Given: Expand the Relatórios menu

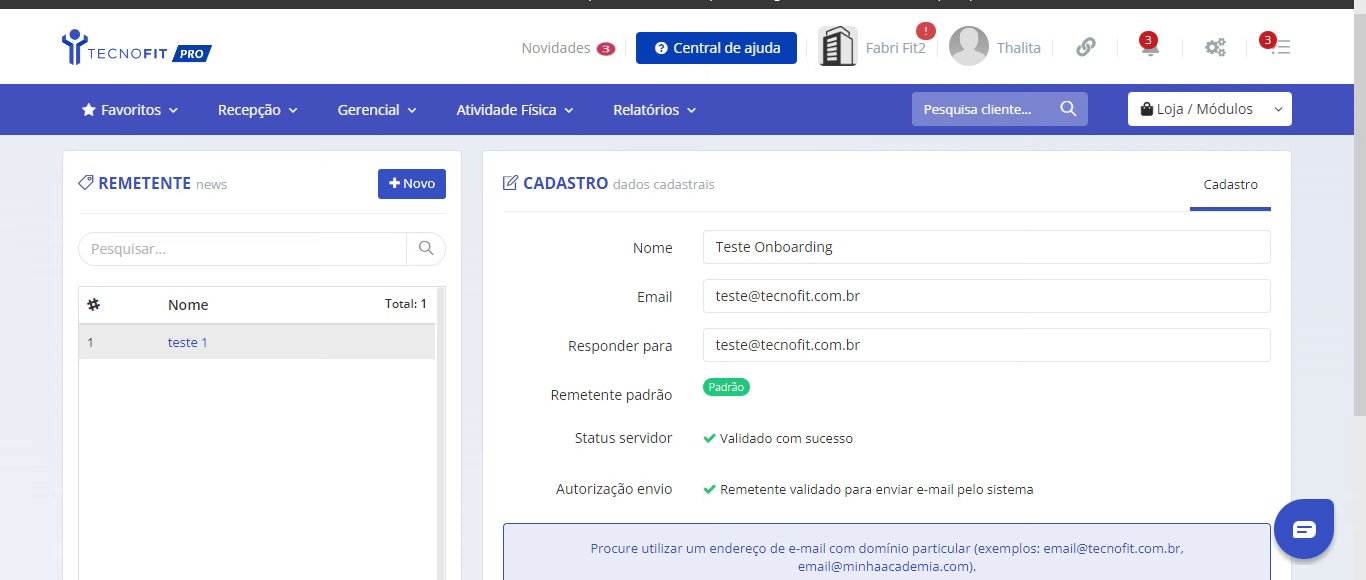Looking at the screenshot, I should (x=655, y=110).
